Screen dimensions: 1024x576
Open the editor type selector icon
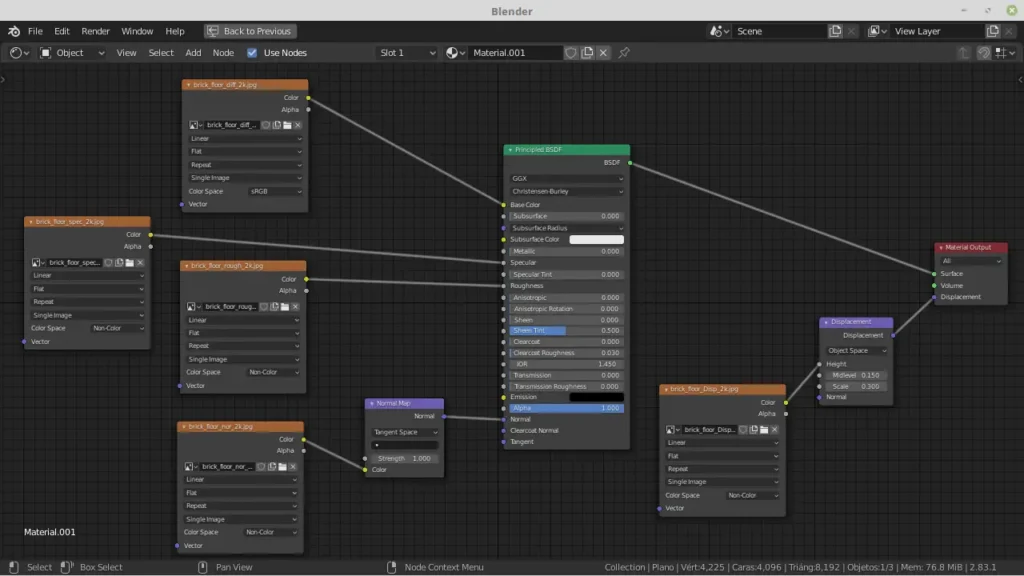(x=19, y=53)
